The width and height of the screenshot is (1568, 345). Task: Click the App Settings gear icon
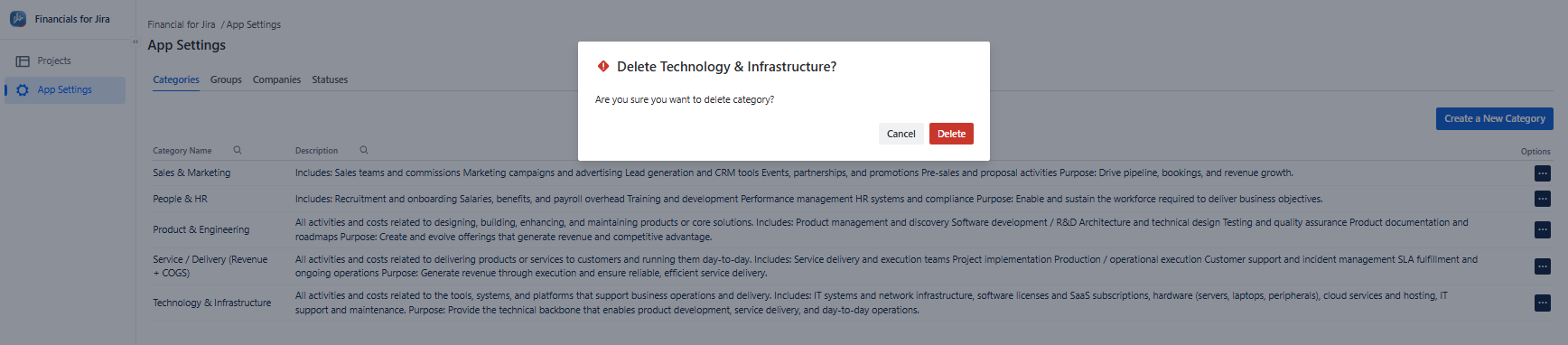point(23,90)
